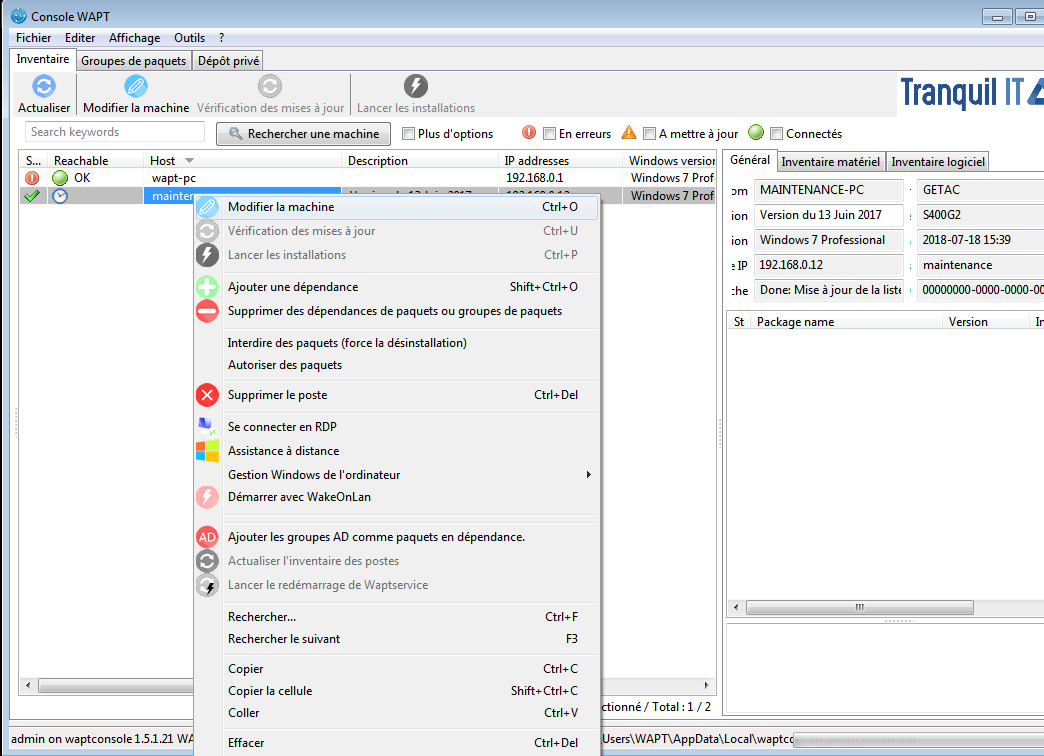The width and height of the screenshot is (1044, 756).
Task: Click the Actualiser refresh icon in toolbar
Action: [x=44, y=87]
